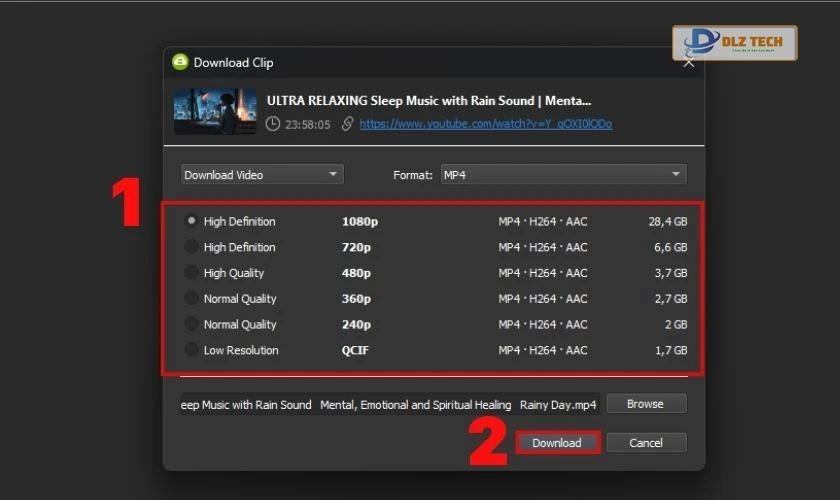The width and height of the screenshot is (840, 500).
Task: Click the codec text in the 1080p row
Action: coord(543,221)
